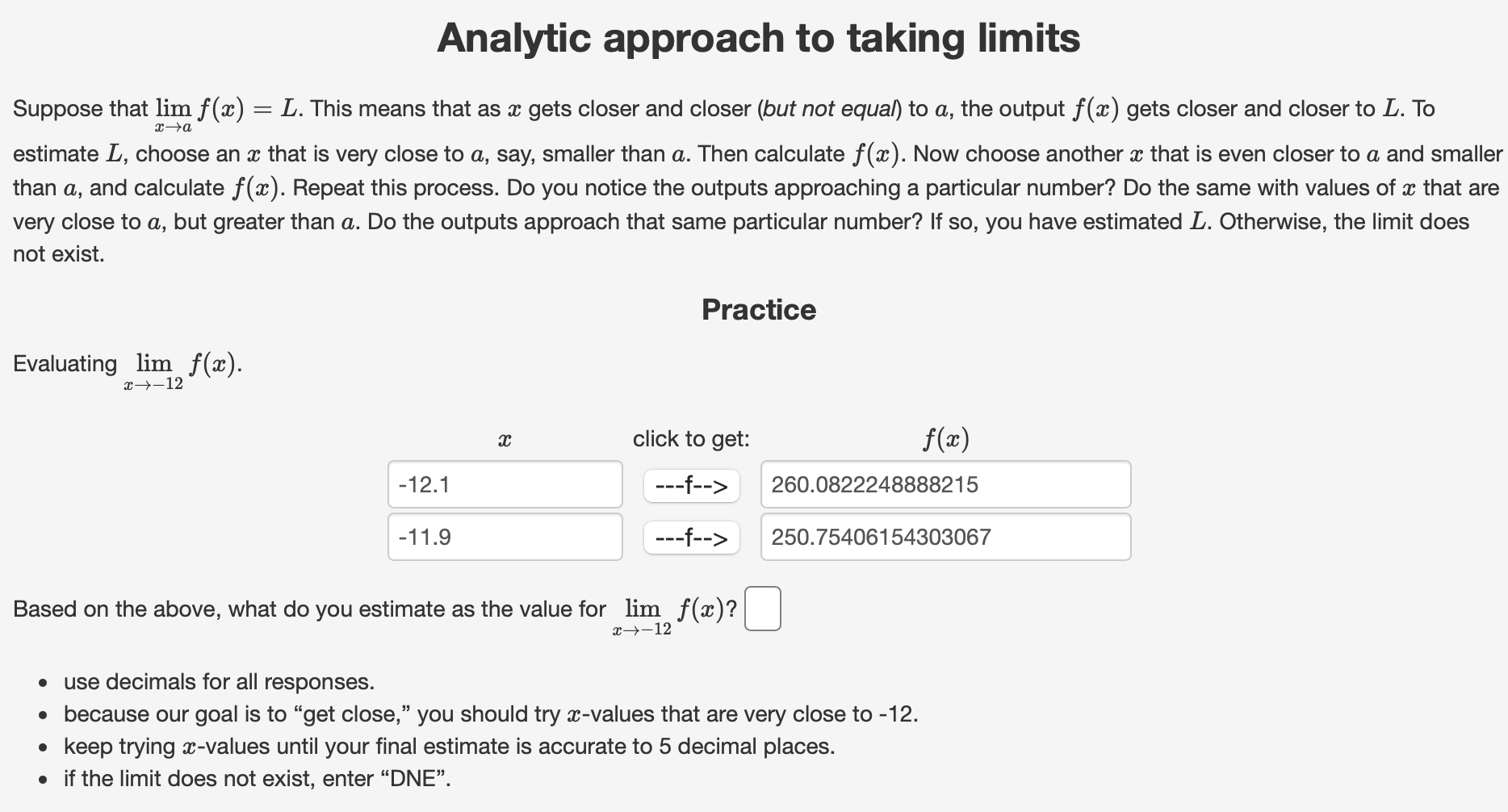Select the f(x) output showing 260.0822248888215
The height and width of the screenshot is (812, 1508).
click(x=945, y=484)
